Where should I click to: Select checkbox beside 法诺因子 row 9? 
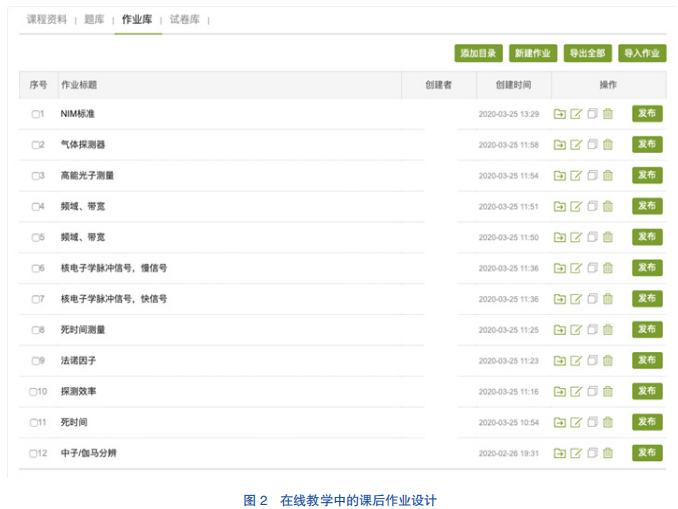(x=35, y=361)
